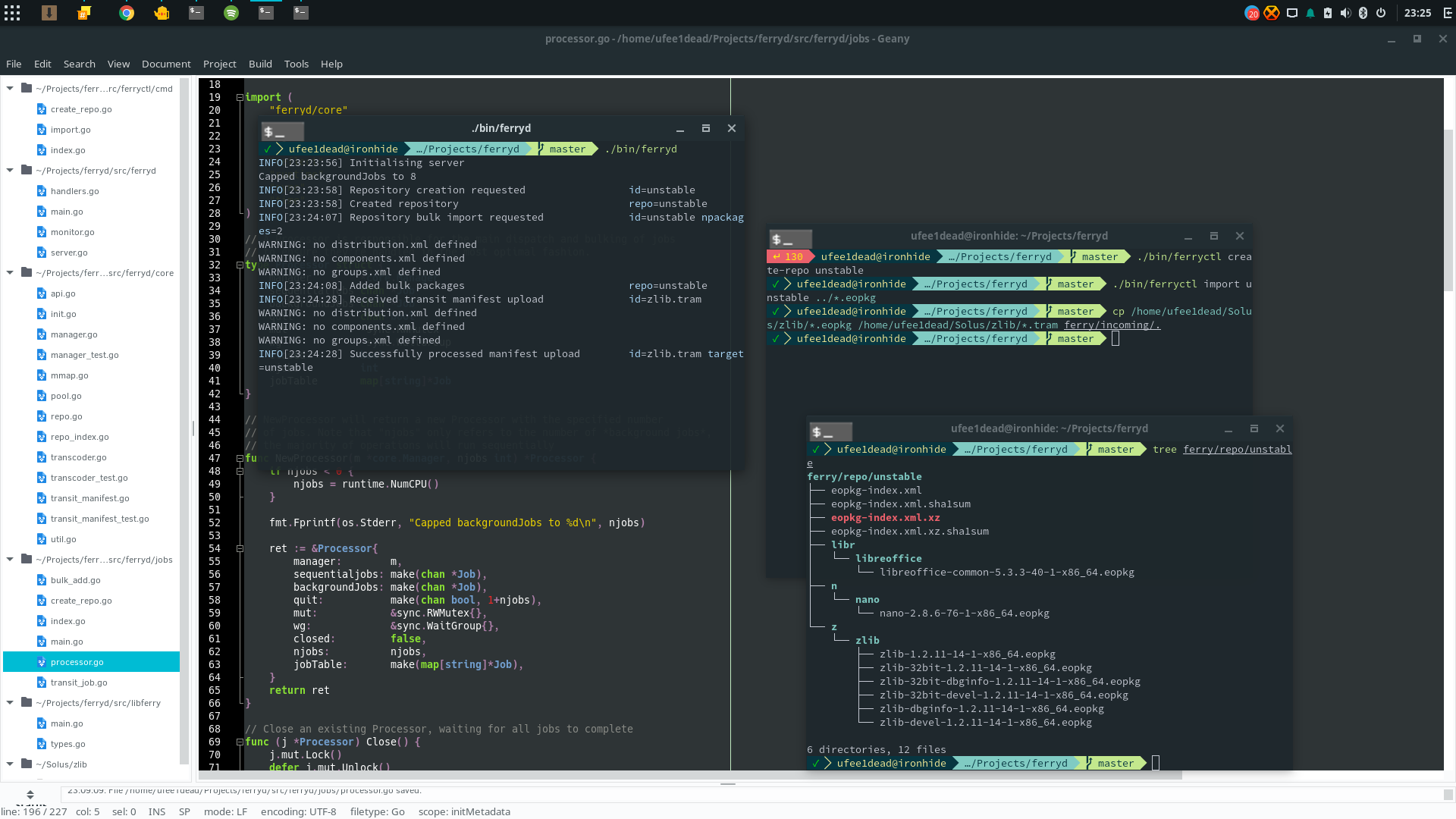
Task: Open the sidebar panel icon at far right
Action: click(1447, 13)
